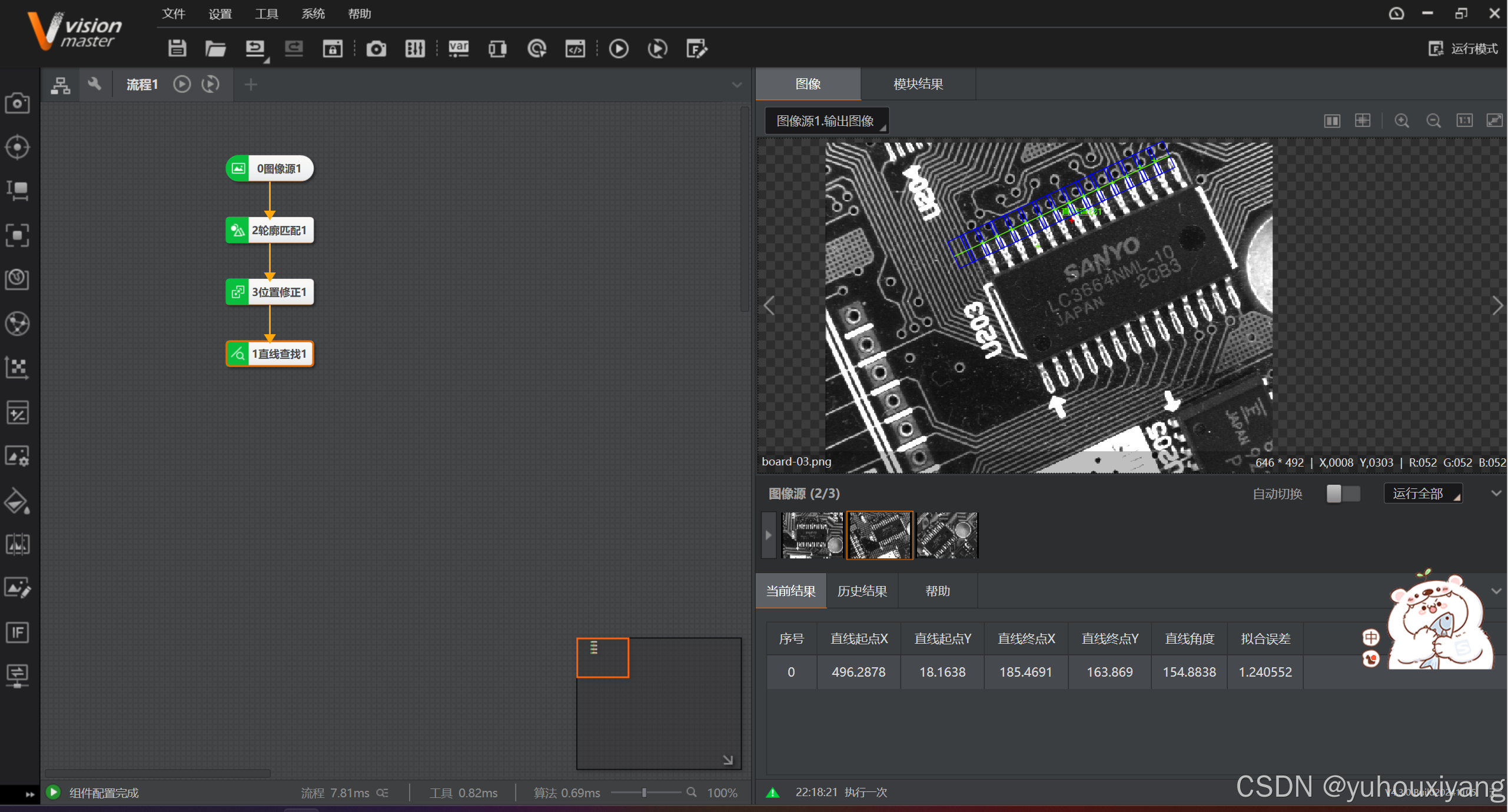Click the save project icon in toolbar

177,48
